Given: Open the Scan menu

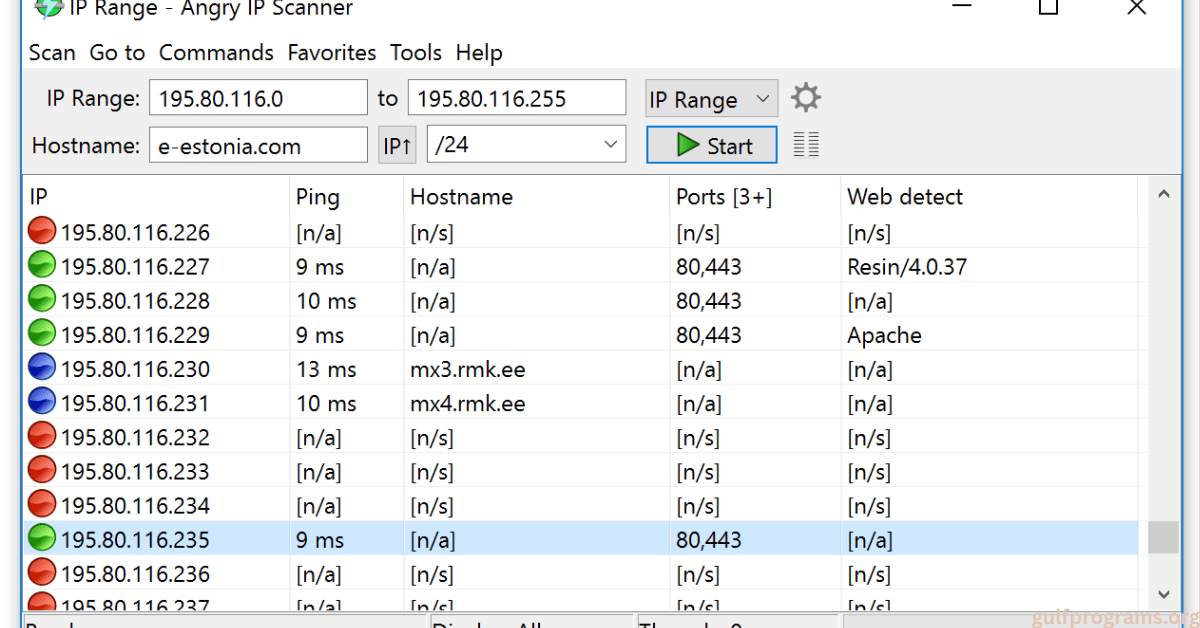Looking at the screenshot, I should click(x=52, y=53).
